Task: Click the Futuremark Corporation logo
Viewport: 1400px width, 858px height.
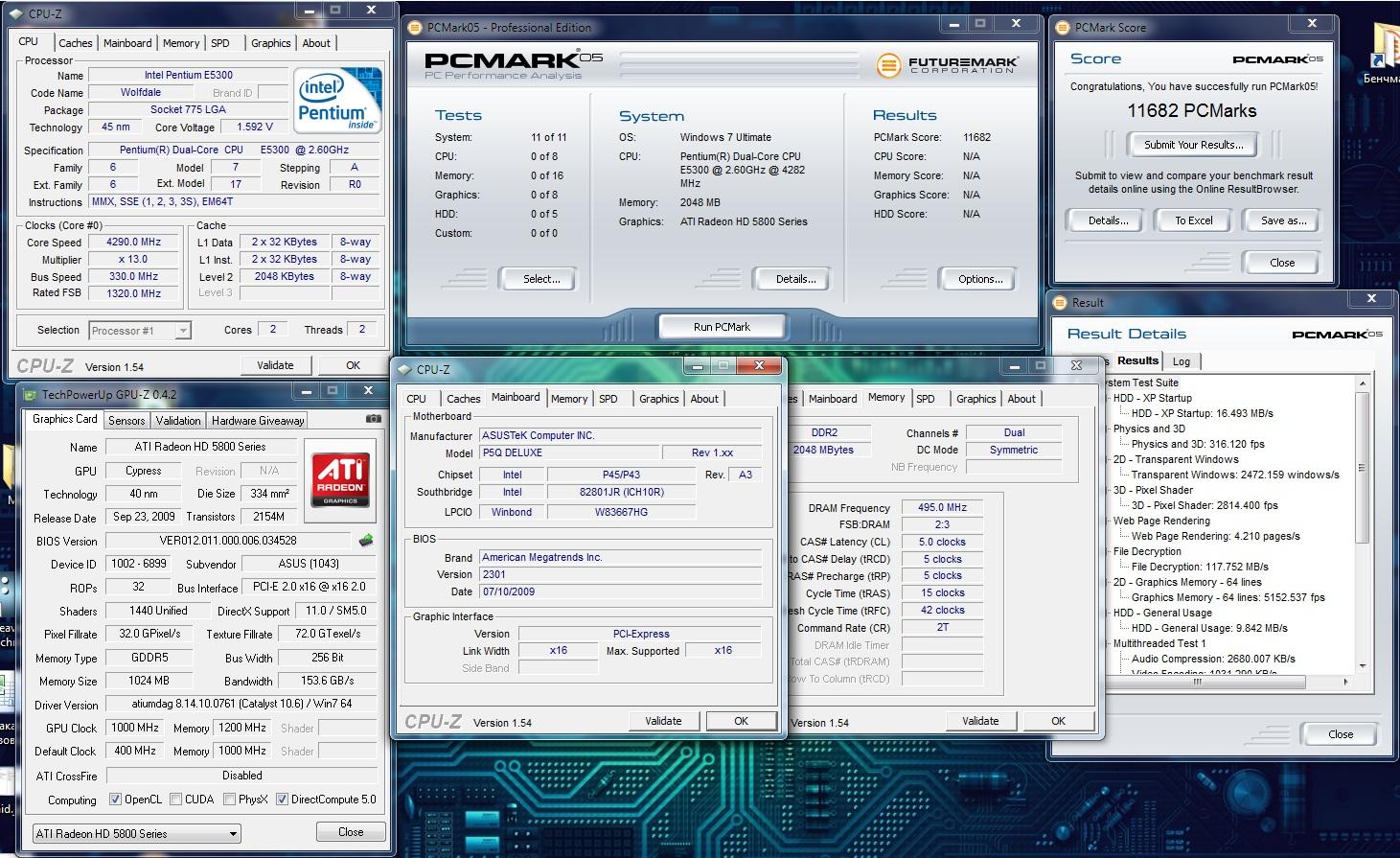Action: (x=947, y=65)
